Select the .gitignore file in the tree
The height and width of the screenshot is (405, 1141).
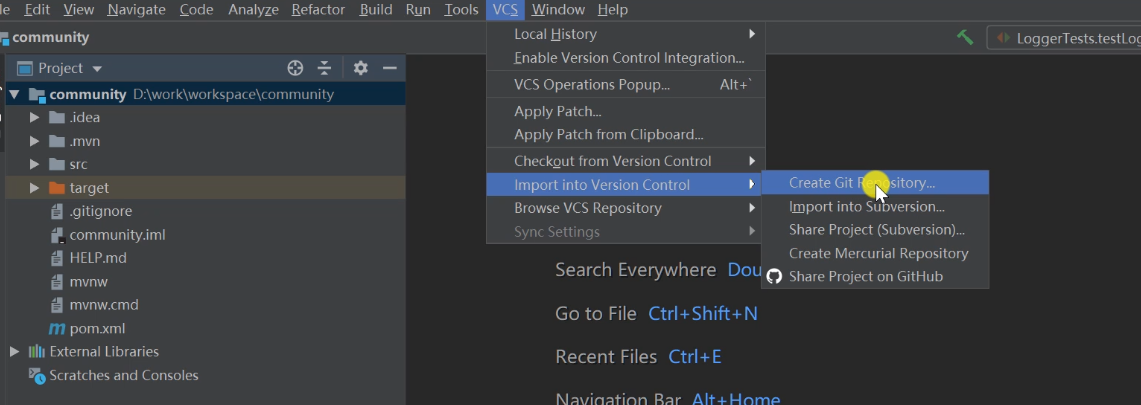pos(100,212)
